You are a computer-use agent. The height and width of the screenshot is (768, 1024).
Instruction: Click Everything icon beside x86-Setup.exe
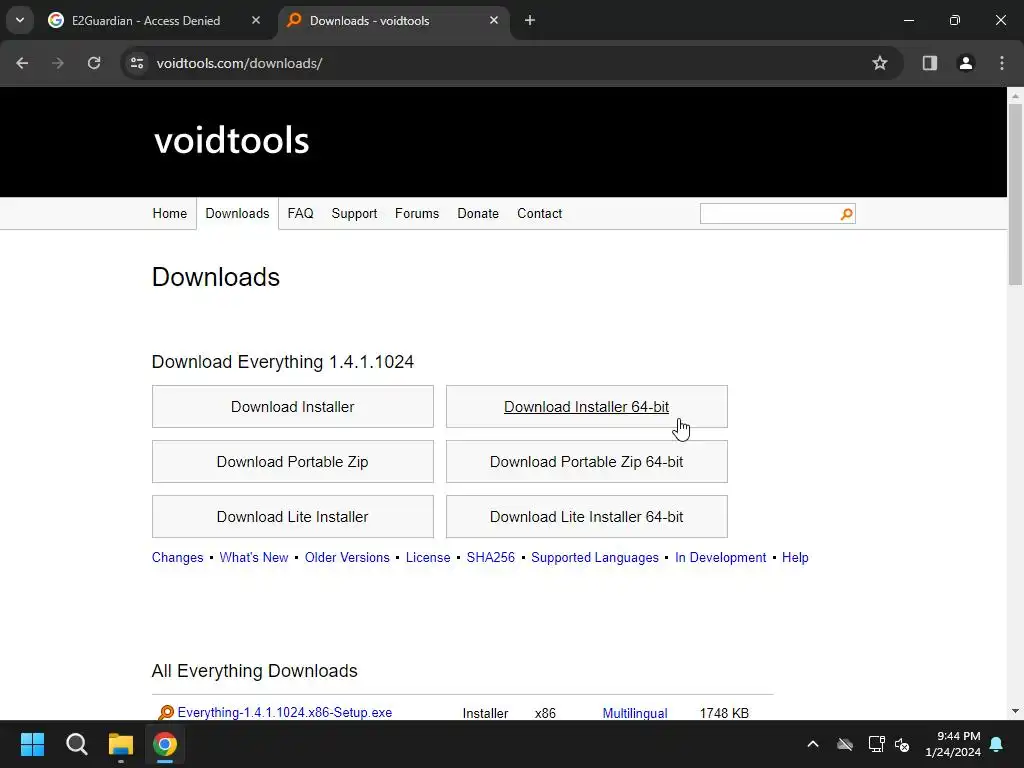tap(166, 712)
